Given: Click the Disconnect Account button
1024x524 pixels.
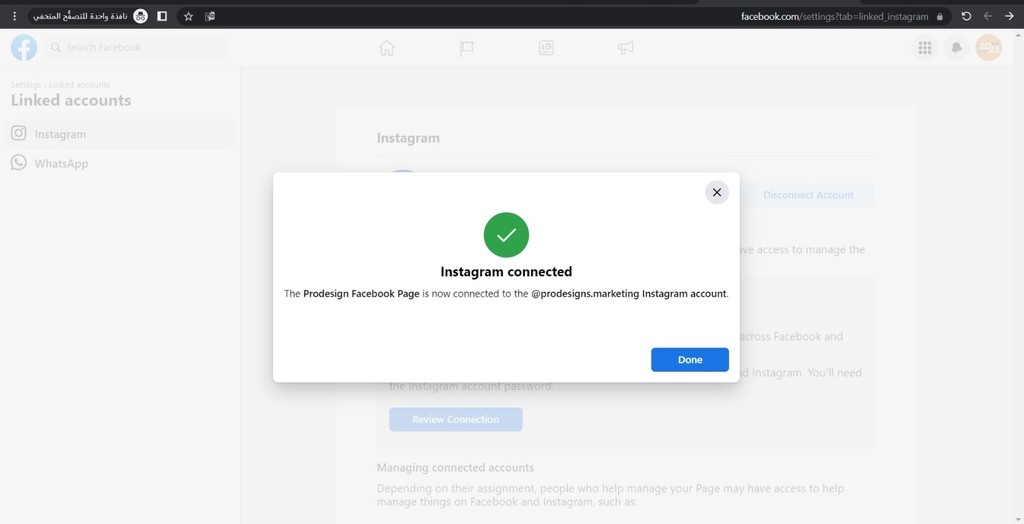Looking at the screenshot, I should click(808, 195).
